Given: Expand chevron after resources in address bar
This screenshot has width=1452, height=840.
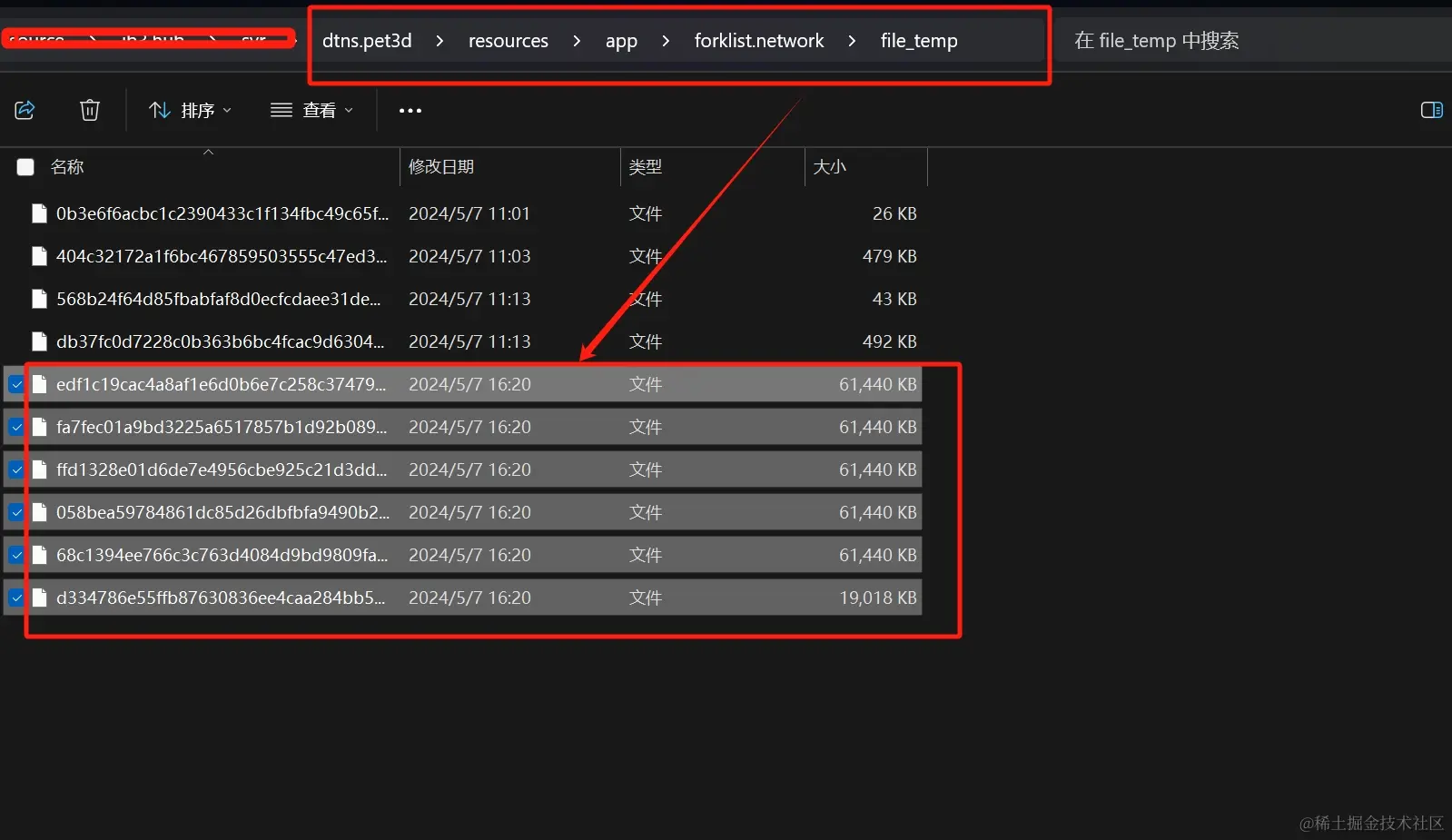Looking at the screenshot, I should 577,41.
